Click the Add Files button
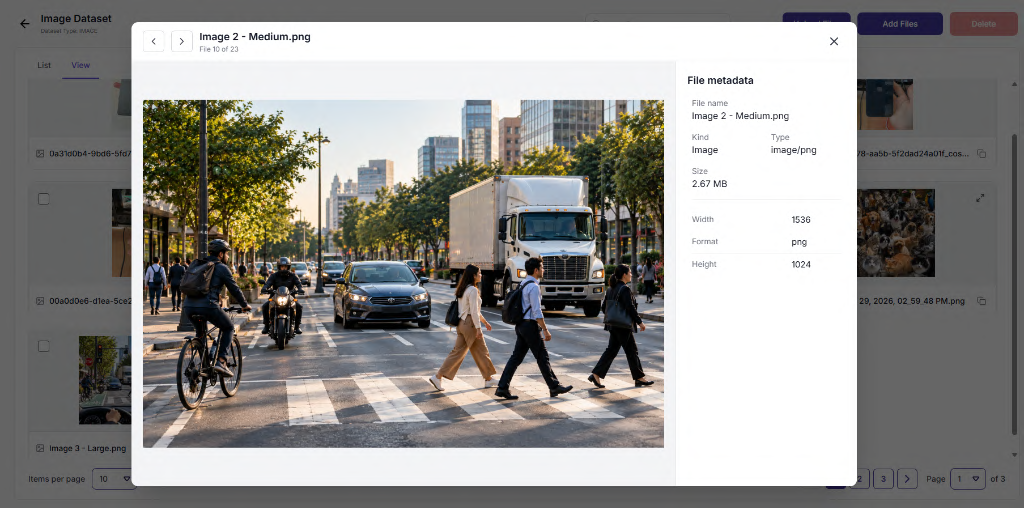The height and width of the screenshot is (508, 1024). (x=900, y=24)
